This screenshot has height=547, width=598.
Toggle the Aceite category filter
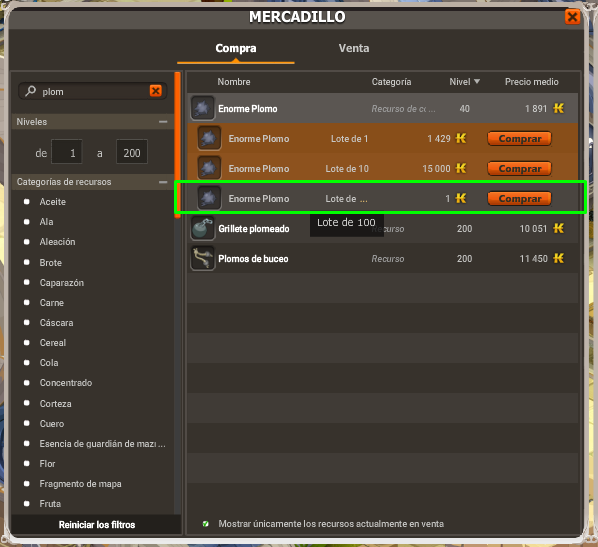click(x=27, y=201)
